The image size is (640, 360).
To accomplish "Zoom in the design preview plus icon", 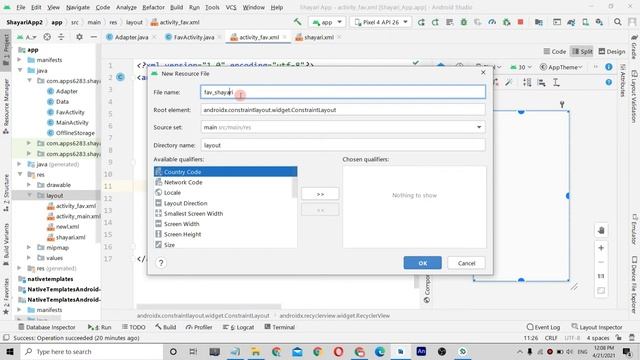I will 601,248.
